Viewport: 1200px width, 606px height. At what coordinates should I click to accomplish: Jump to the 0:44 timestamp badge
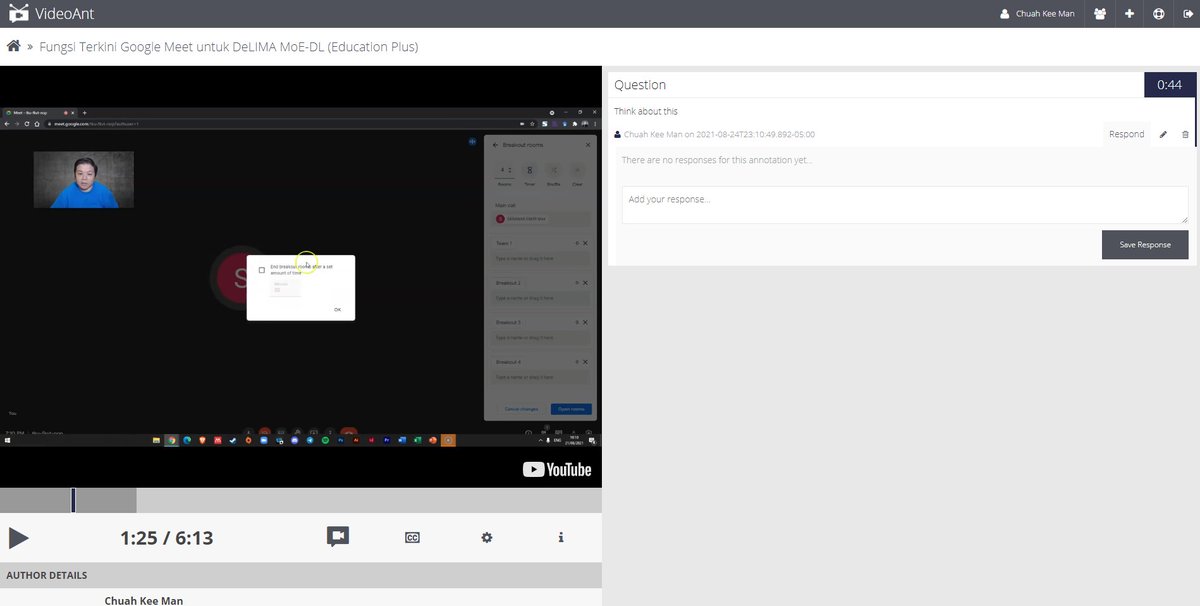point(1169,85)
